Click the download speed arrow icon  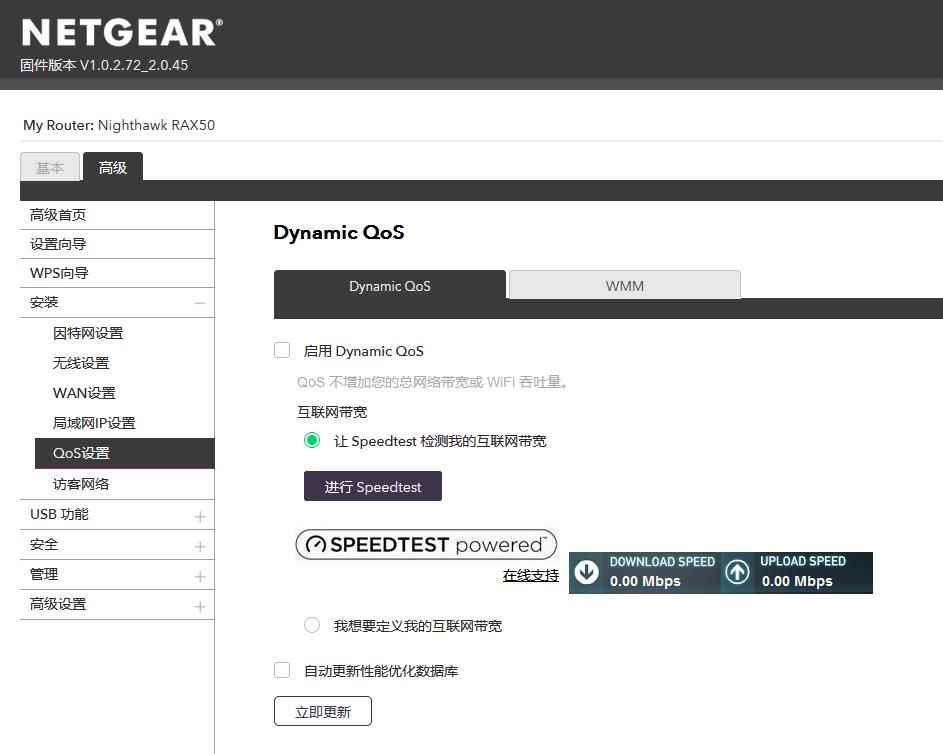[587, 572]
